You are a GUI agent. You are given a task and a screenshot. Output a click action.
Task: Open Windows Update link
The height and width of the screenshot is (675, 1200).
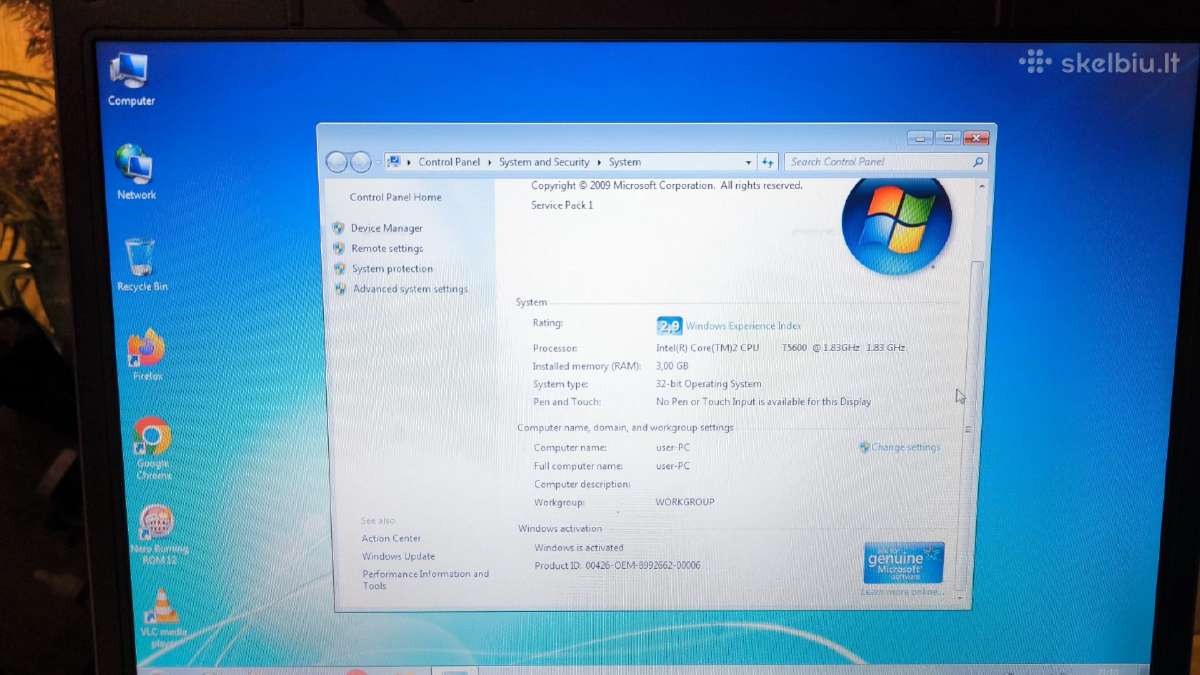(398, 556)
